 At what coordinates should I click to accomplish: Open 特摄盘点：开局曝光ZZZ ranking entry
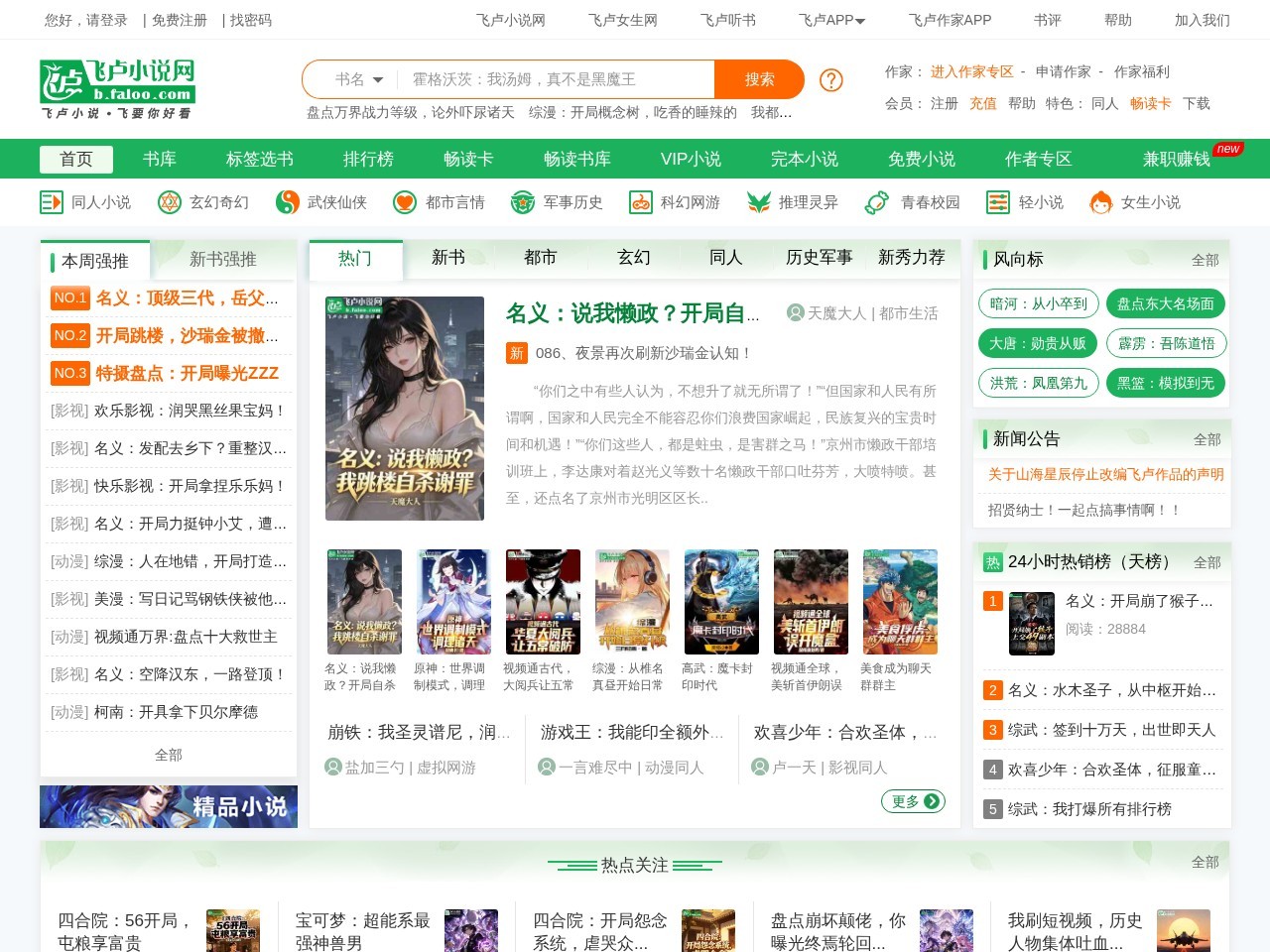[x=187, y=373]
